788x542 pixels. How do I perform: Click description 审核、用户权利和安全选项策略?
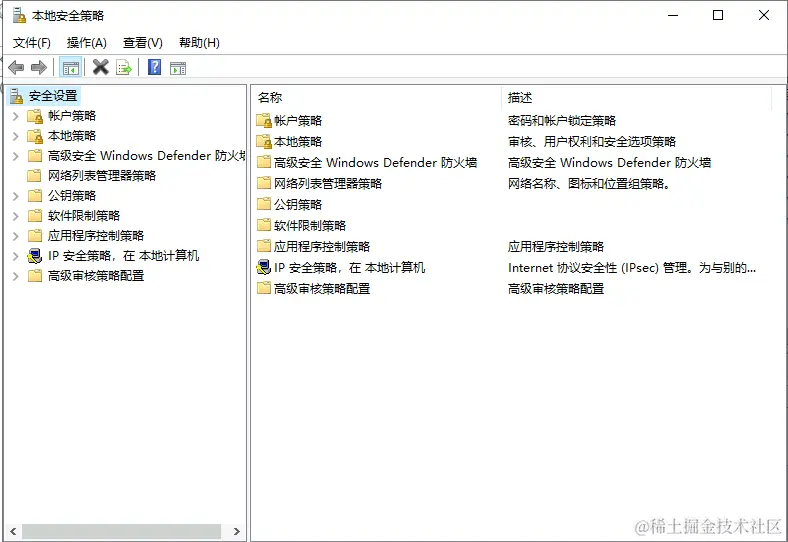tap(592, 142)
